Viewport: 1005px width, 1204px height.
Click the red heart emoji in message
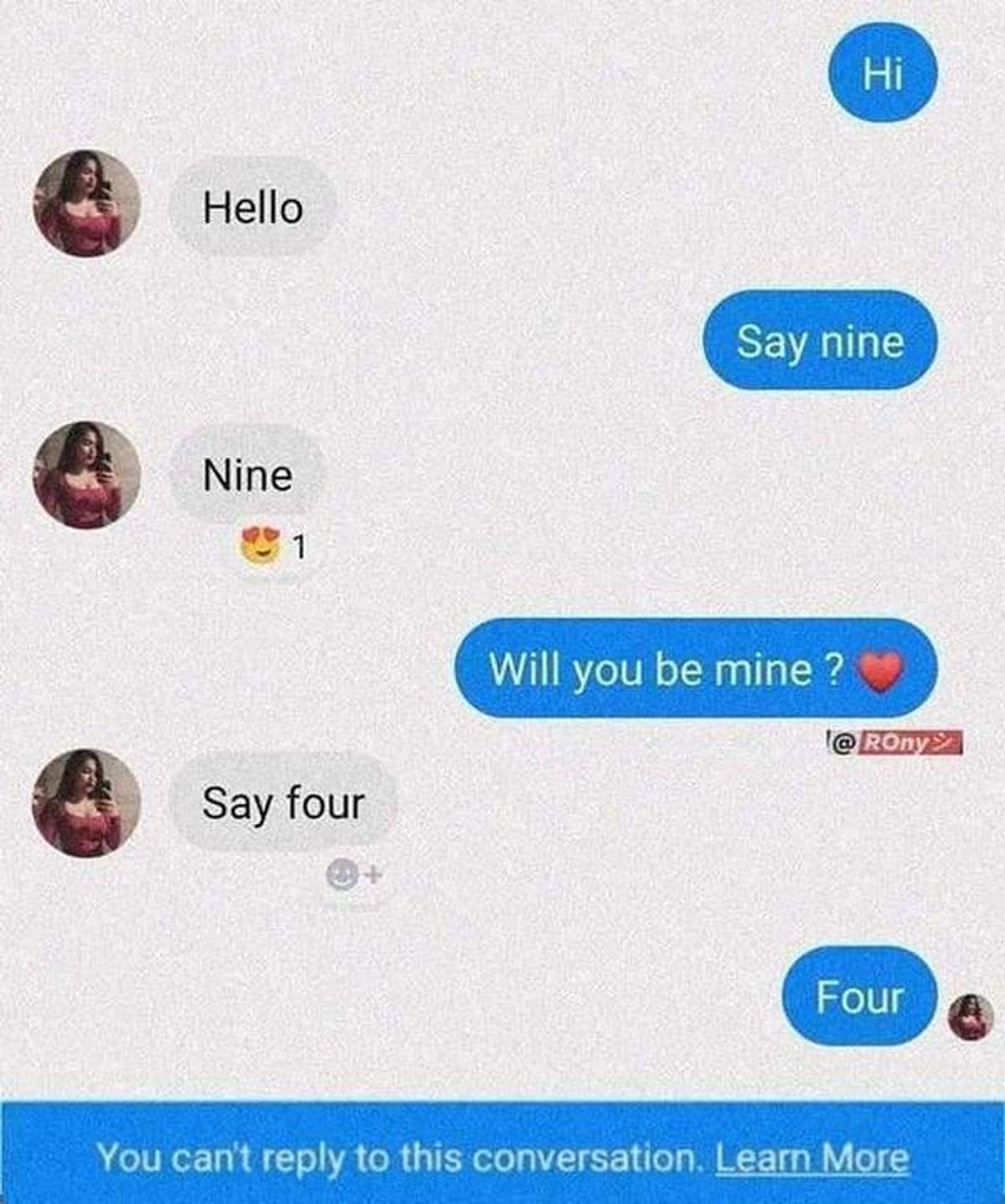pos(879,671)
